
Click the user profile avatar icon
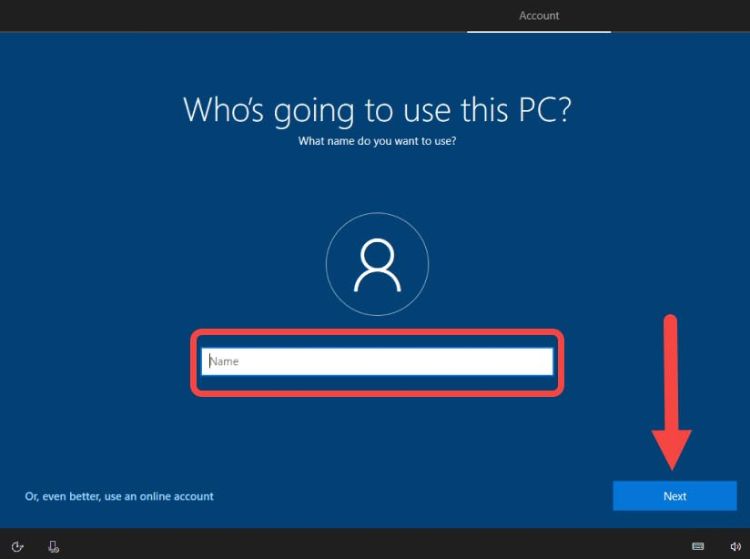pos(377,264)
